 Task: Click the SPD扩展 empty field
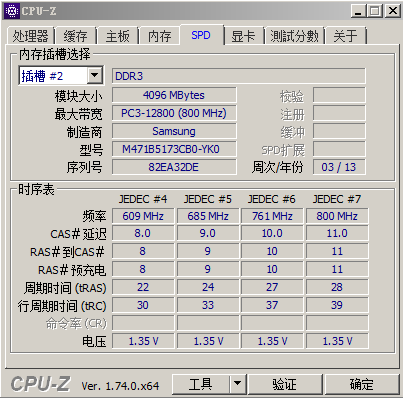(x=339, y=149)
